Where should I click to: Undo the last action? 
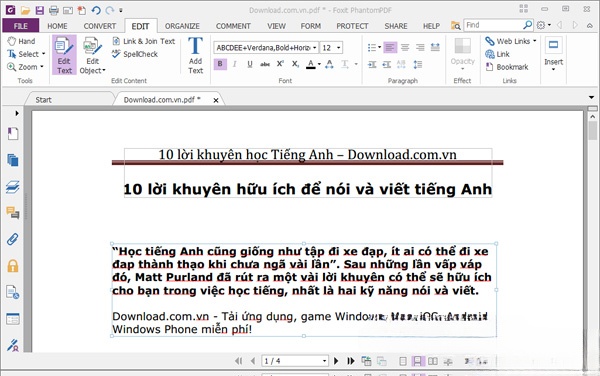(x=96, y=10)
